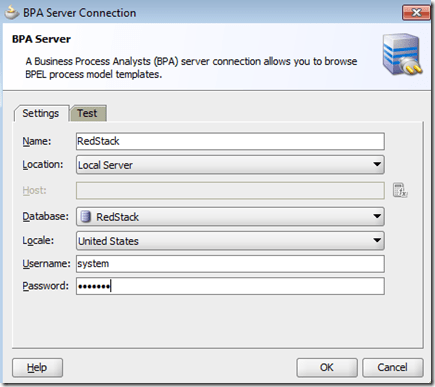
Task: Focus the Username field containing system
Action: [230, 264]
